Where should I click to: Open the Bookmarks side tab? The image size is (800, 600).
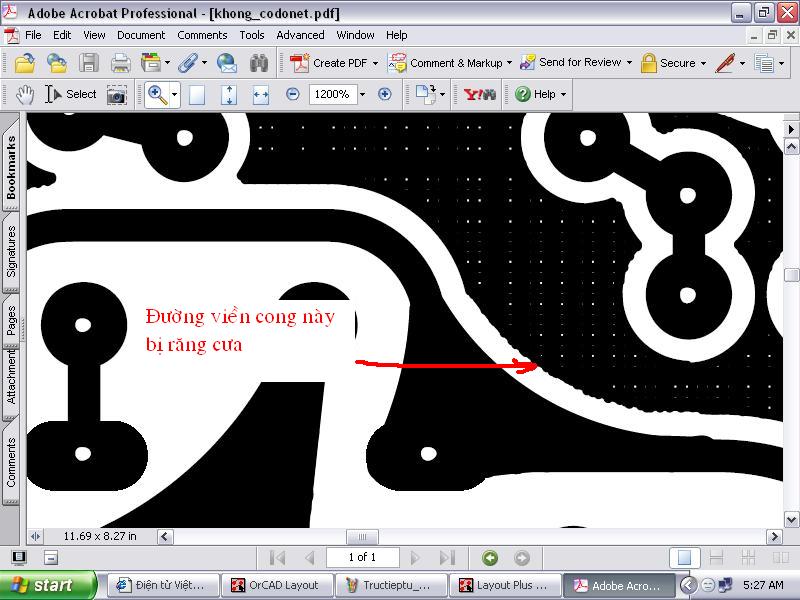[11, 167]
